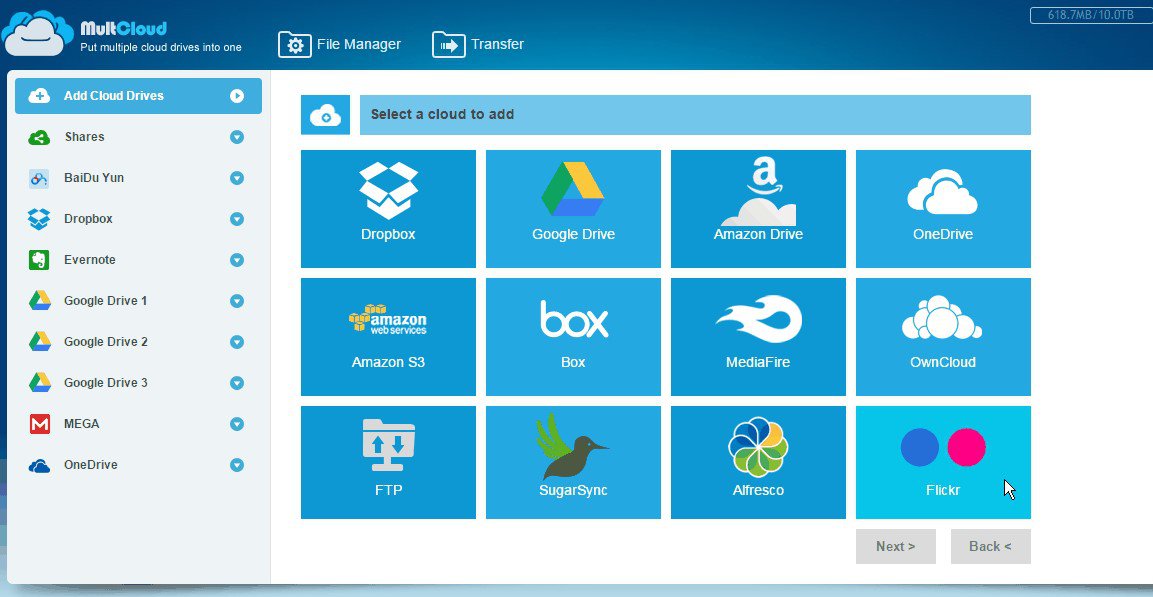Image resolution: width=1153 pixels, height=597 pixels.
Task: Click the Dropbox tile logo
Action: tap(388, 190)
